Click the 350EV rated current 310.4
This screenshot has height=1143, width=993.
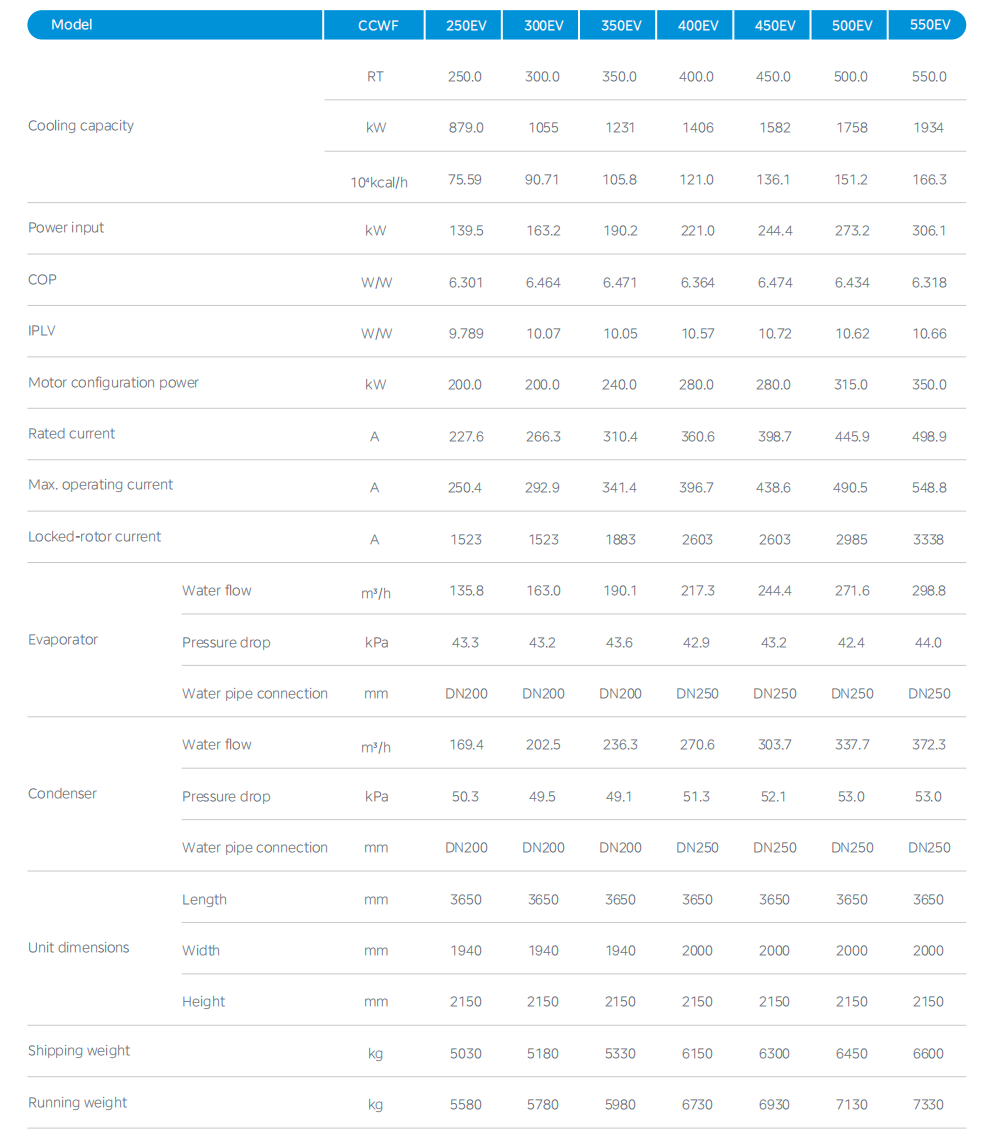pyautogui.click(x=620, y=437)
